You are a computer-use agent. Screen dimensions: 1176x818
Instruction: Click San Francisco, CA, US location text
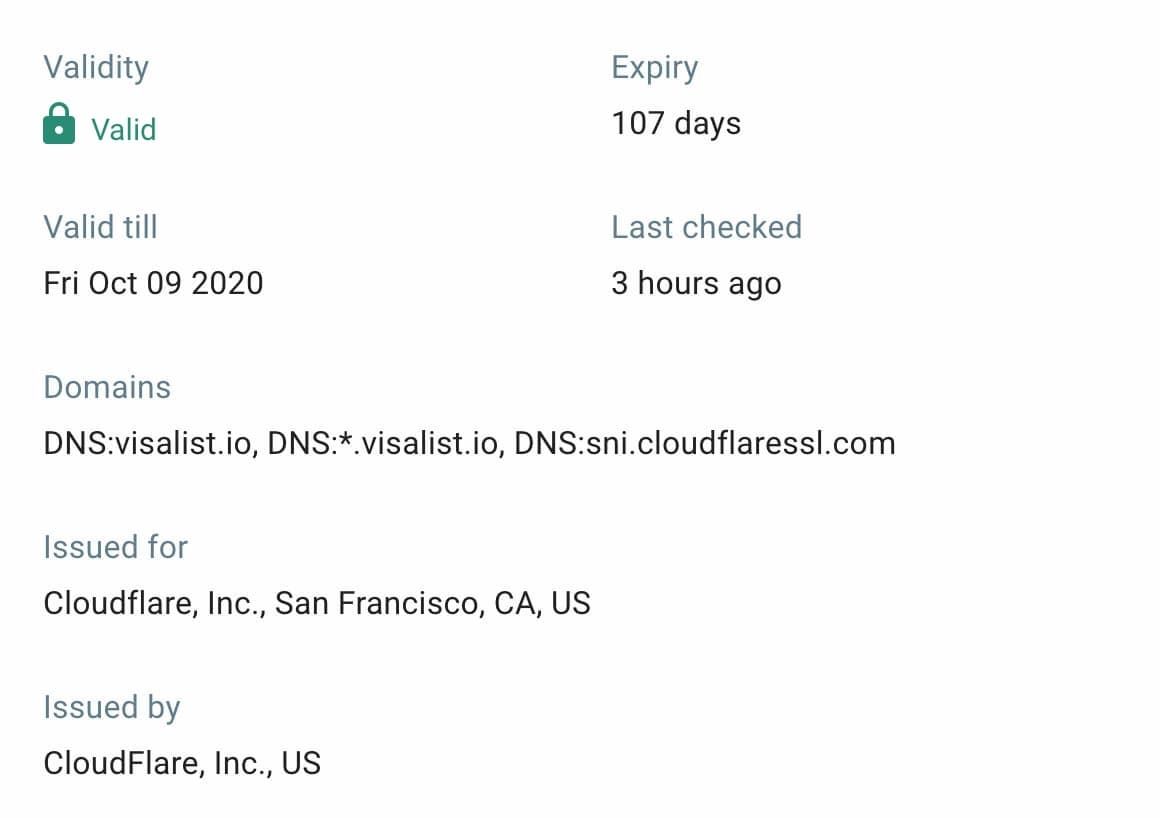433,604
